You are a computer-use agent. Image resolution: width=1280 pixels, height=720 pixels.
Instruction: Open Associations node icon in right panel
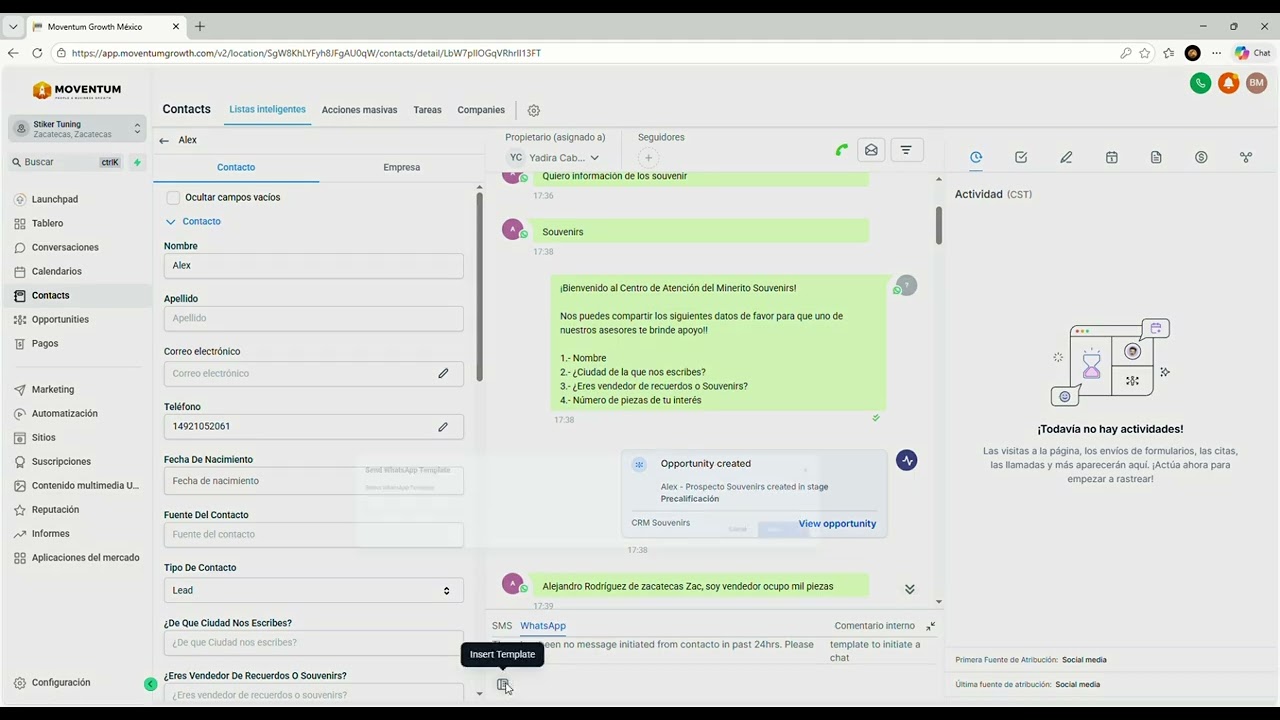1246,157
